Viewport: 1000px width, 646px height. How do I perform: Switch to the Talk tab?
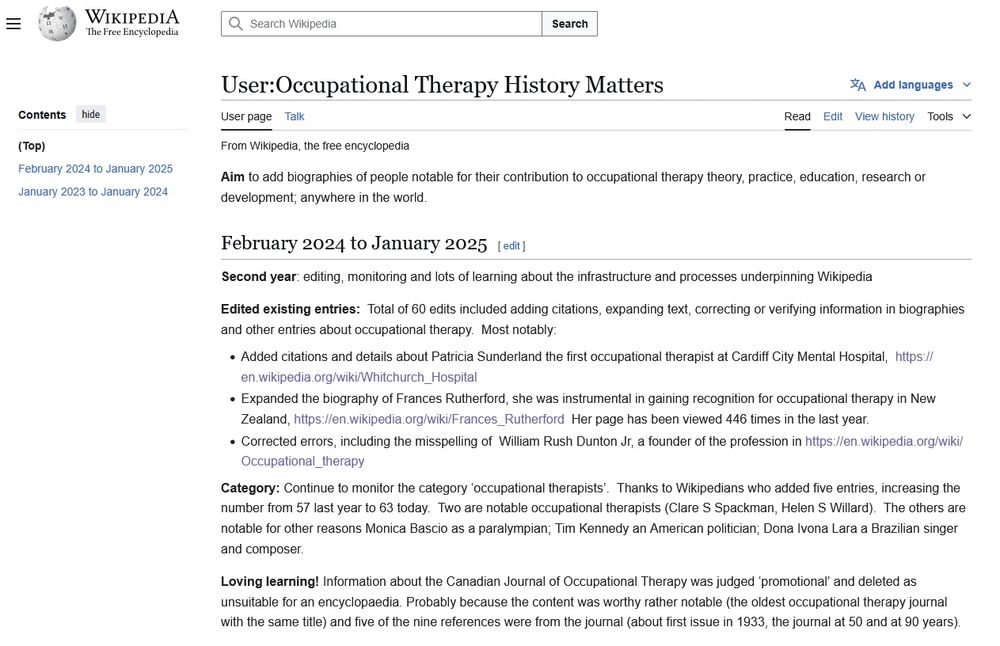[294, 116]
